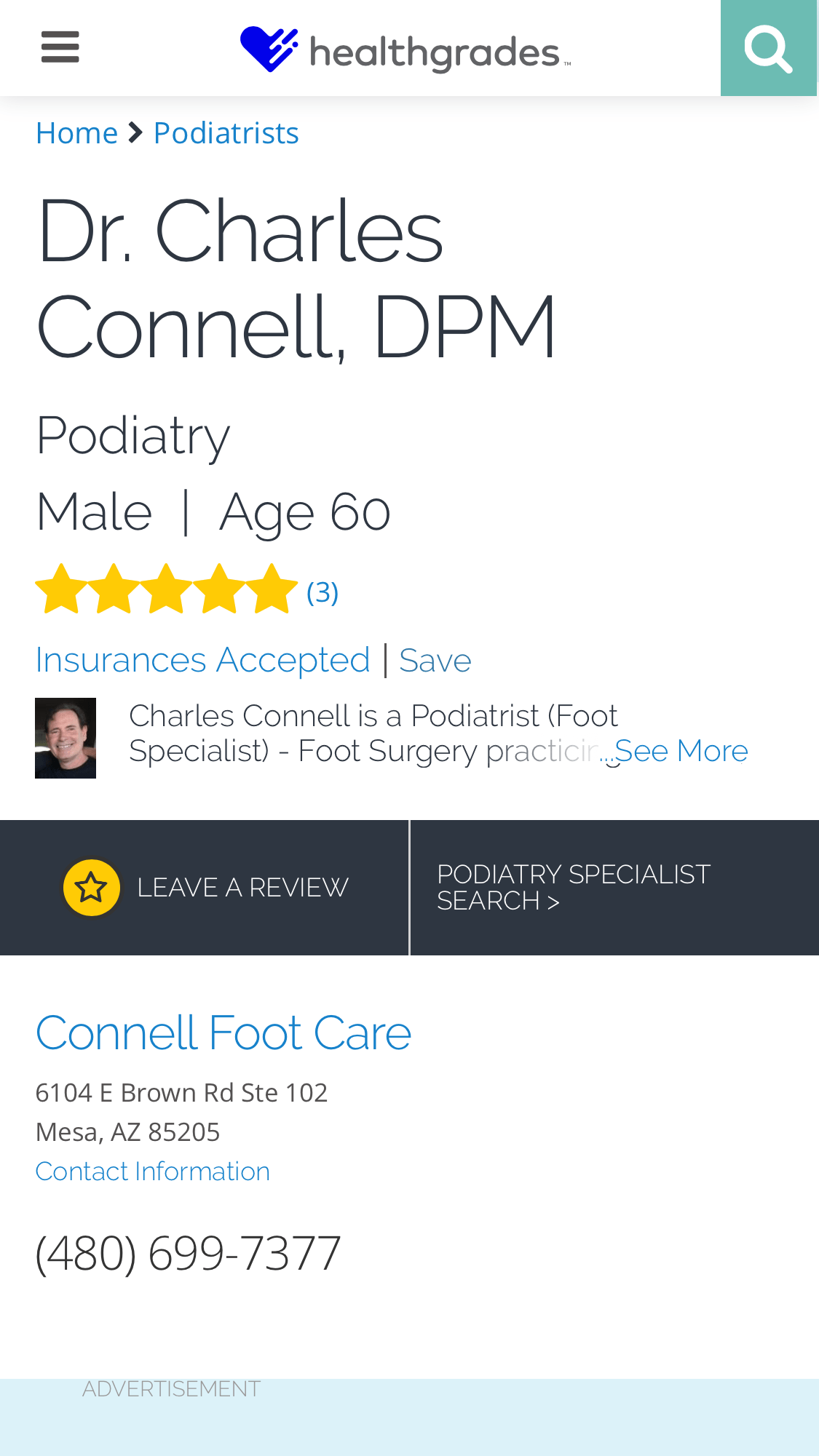Show Contact Information
This screenshot has width=819, height=1456.
point(152,1171)
